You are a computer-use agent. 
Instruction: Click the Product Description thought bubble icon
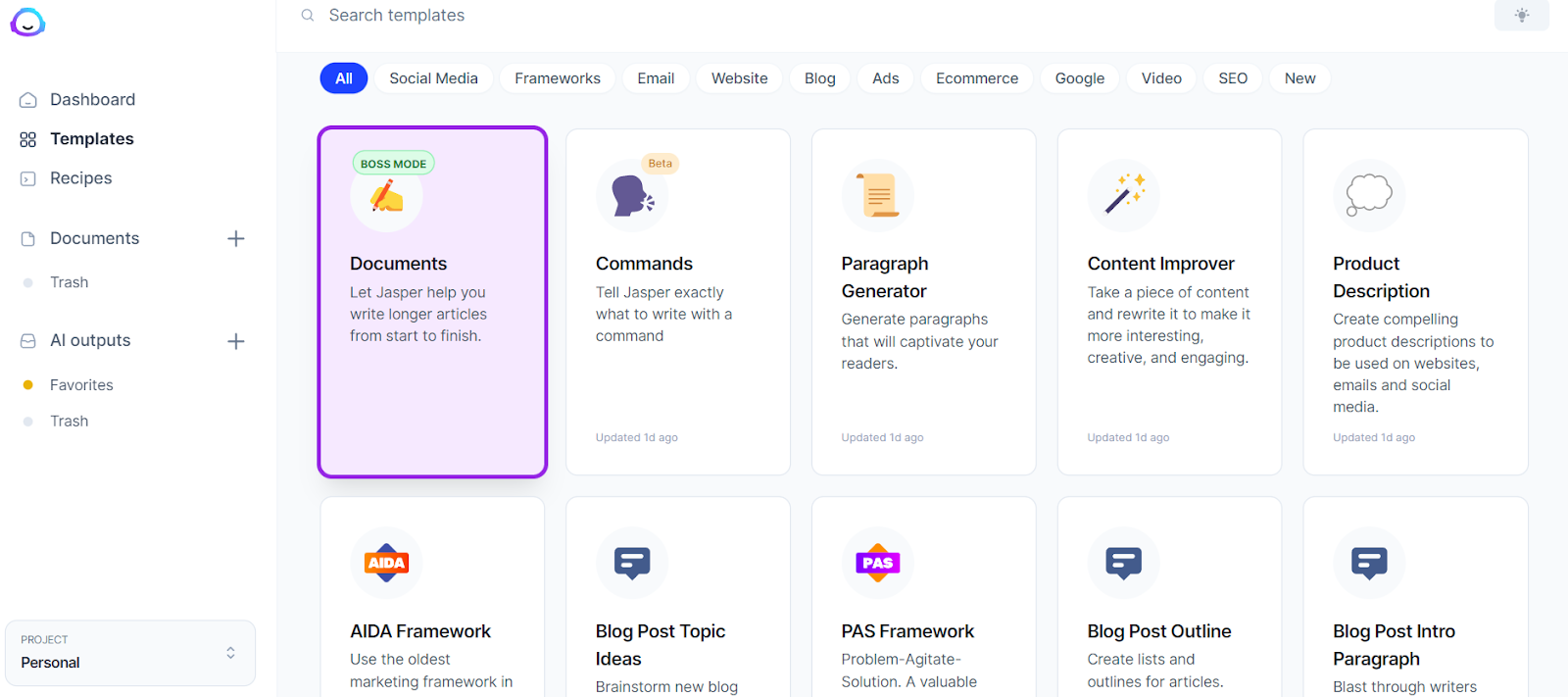(x=1369, y=196)
